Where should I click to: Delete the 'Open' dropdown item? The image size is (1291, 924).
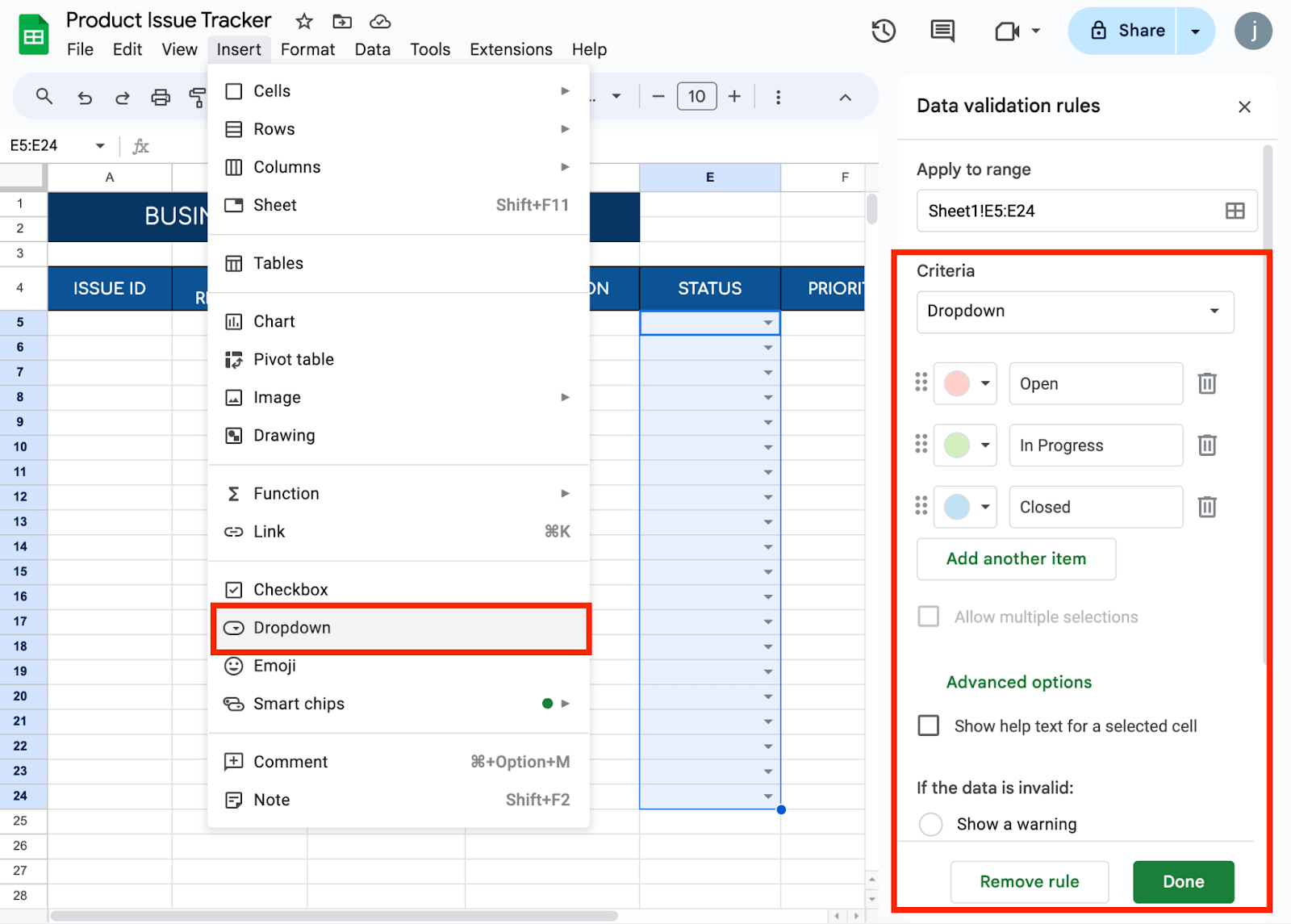1206,383
